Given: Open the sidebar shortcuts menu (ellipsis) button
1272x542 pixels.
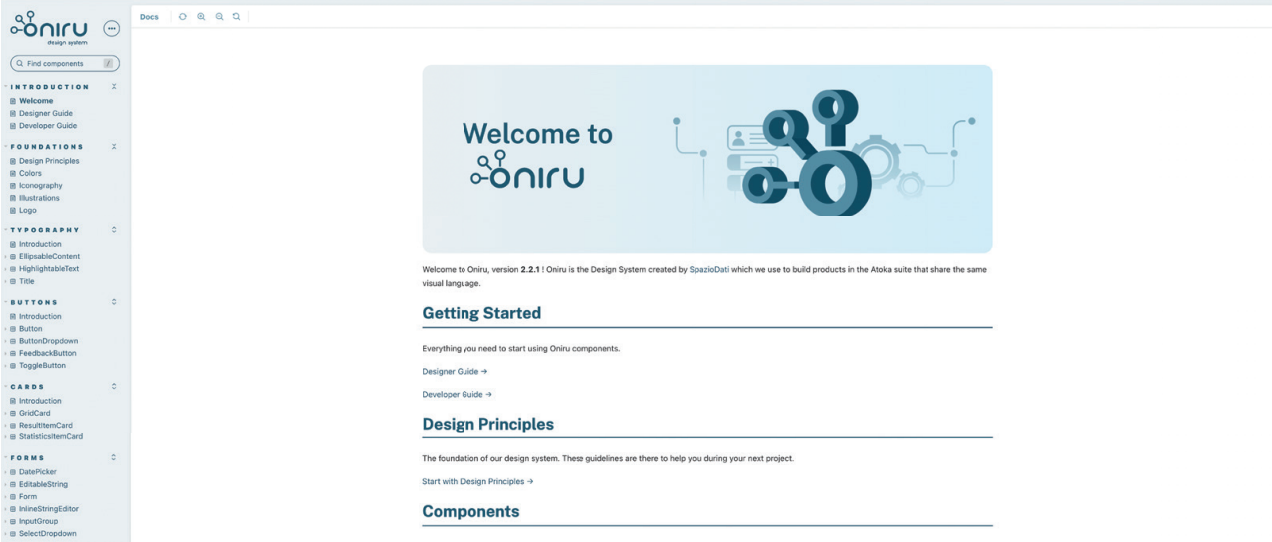Looking at the screenshot, I should coord(112,28).
